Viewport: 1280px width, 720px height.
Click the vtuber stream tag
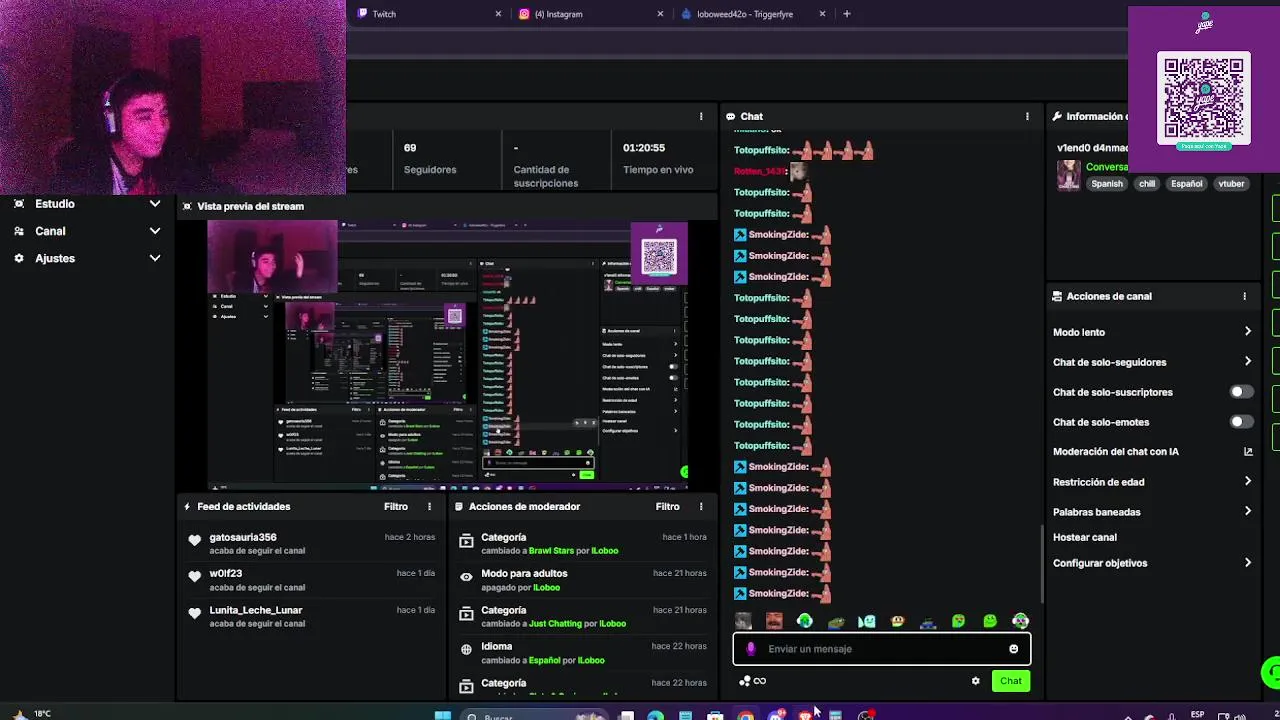coord(1231,184)
